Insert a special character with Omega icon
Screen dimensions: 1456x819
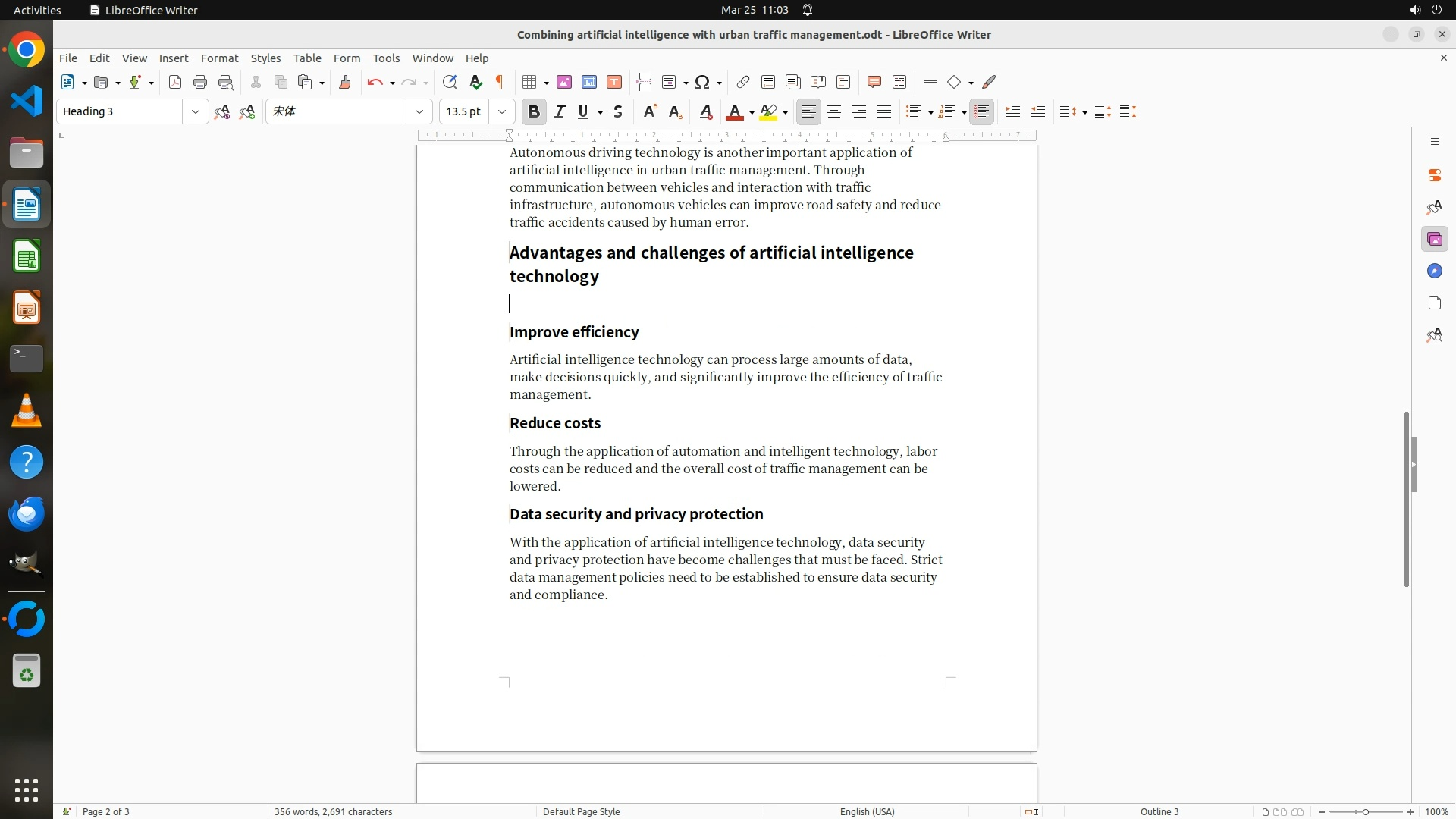[x=702, y=83]
